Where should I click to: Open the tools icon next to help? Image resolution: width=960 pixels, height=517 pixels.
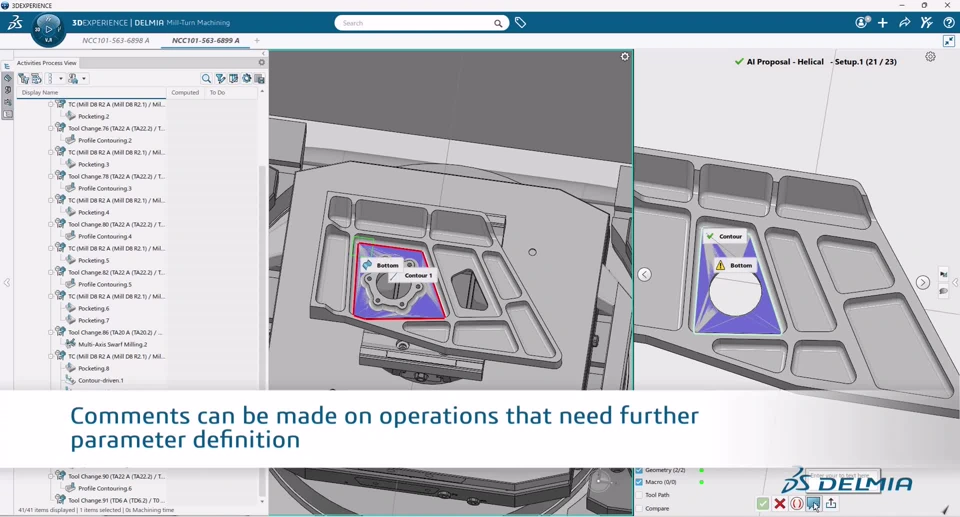[926, 23]
